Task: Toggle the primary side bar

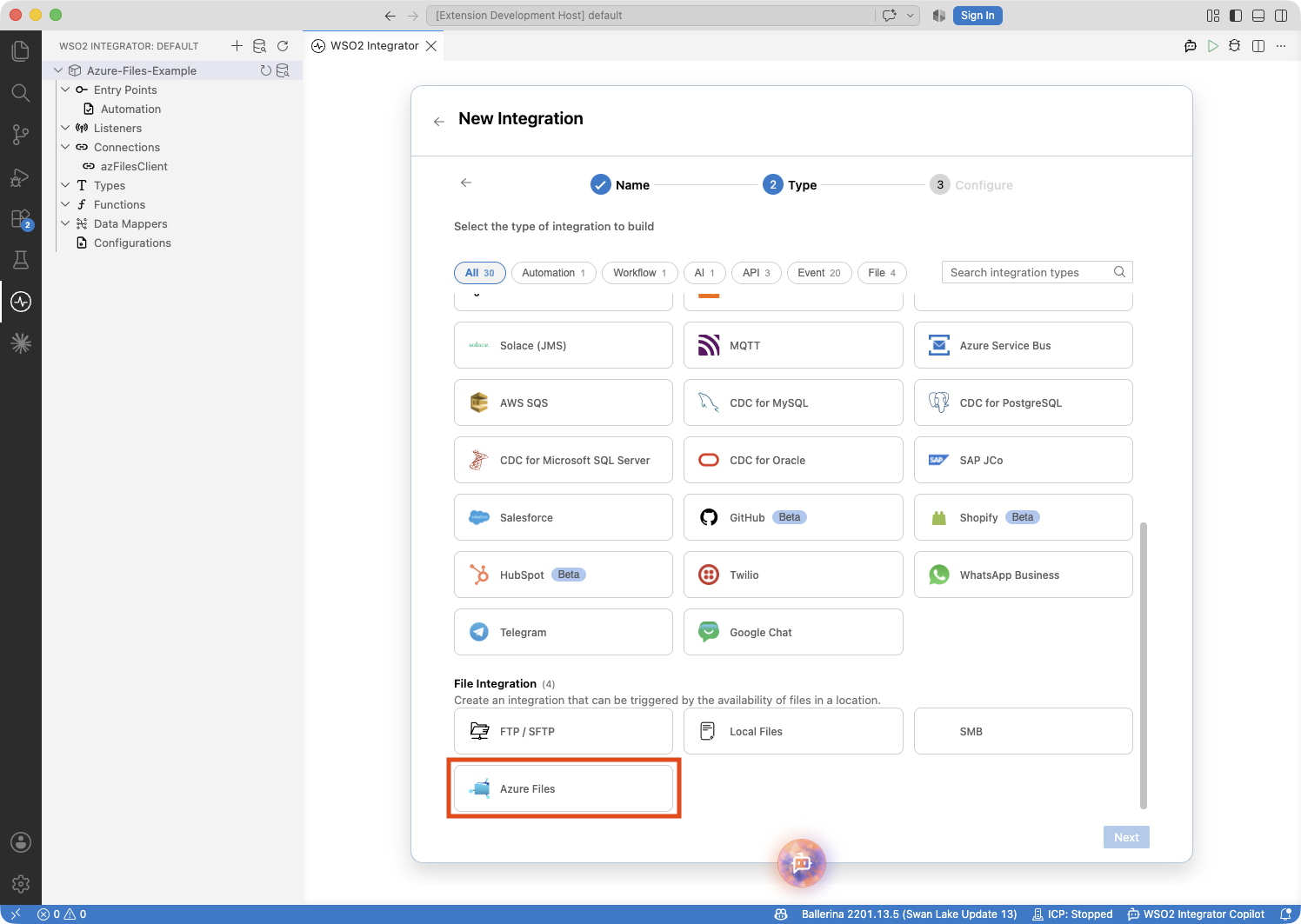Action: click(x=1236, y=16)
